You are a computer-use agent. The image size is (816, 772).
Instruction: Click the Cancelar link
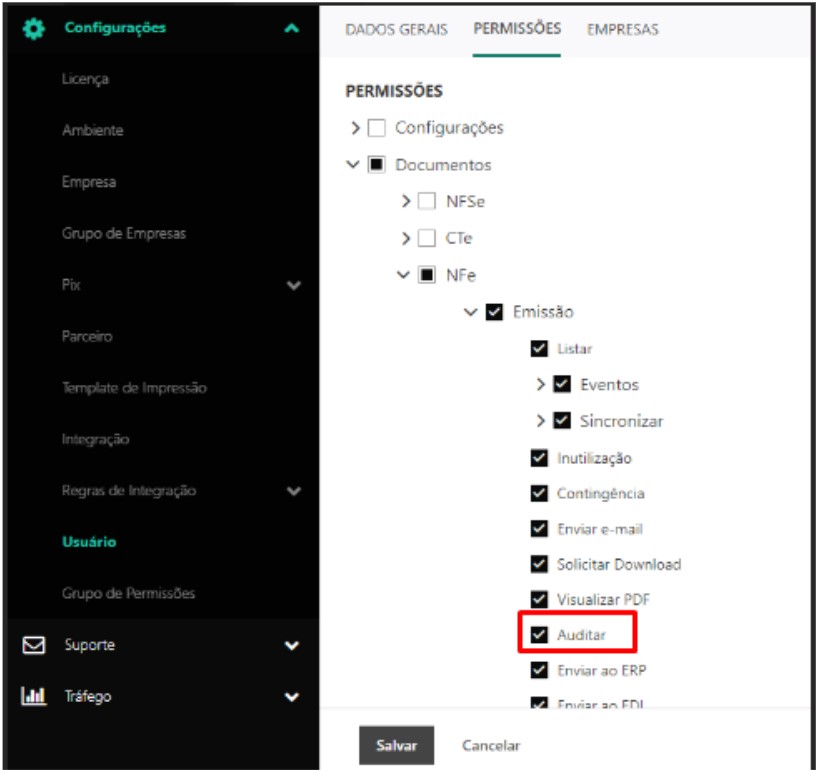(x=491, y=745)
